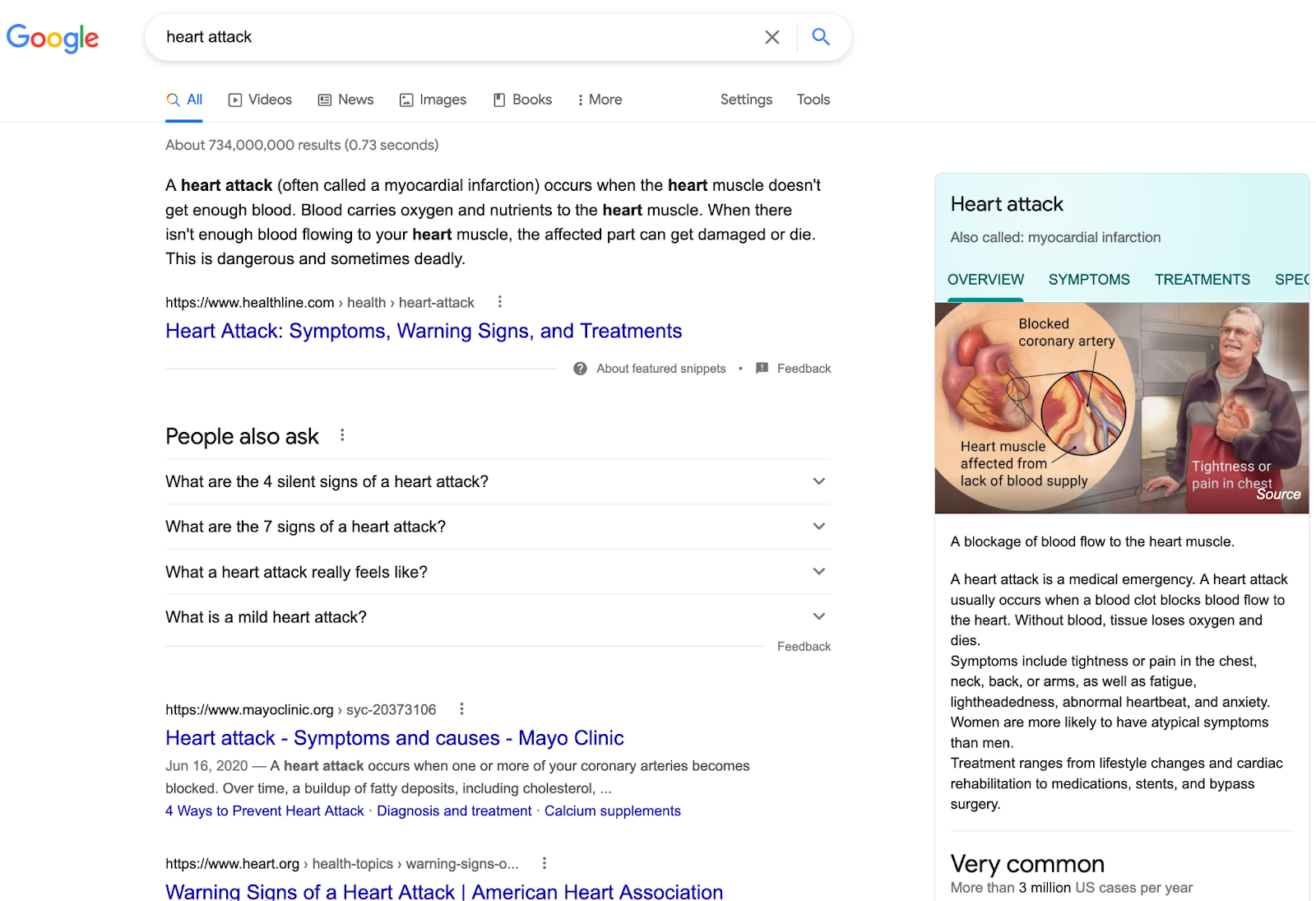Select the All search tab
The width and height of the screenshot is (1316, 901).
coord(184,100)
